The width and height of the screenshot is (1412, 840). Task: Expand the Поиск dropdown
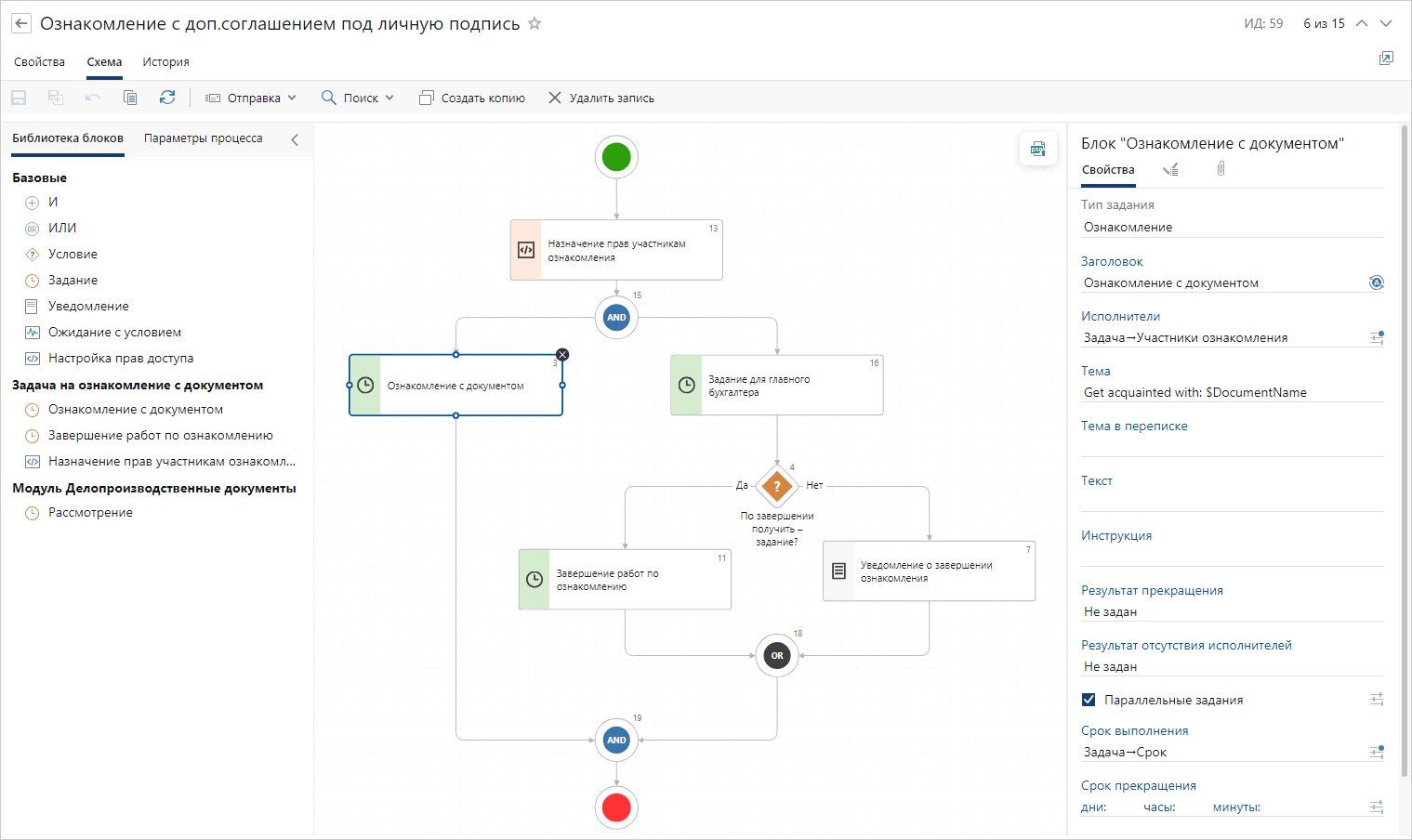click(x=358, y=98)
